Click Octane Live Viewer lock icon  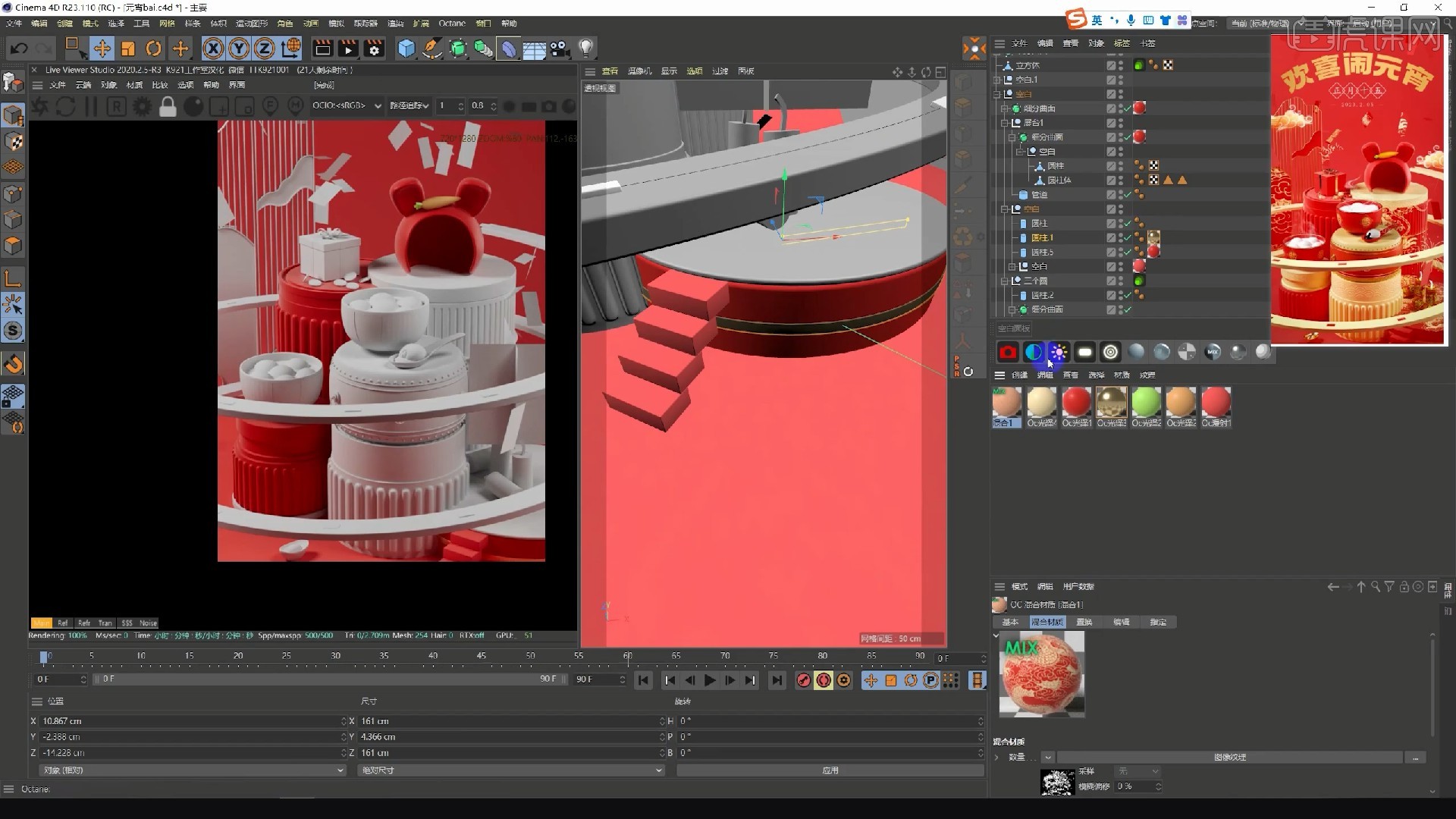point(168,106)
